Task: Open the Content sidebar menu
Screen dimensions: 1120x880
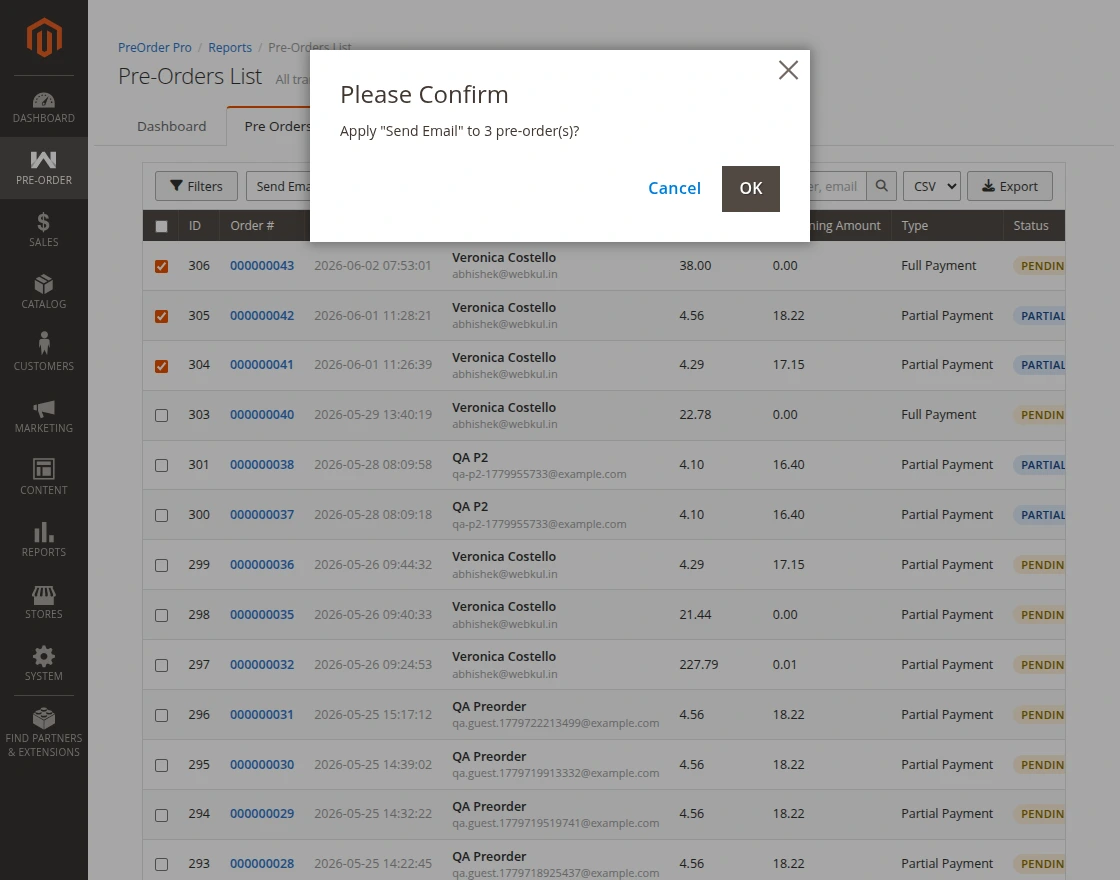Action: click(44, 478)
